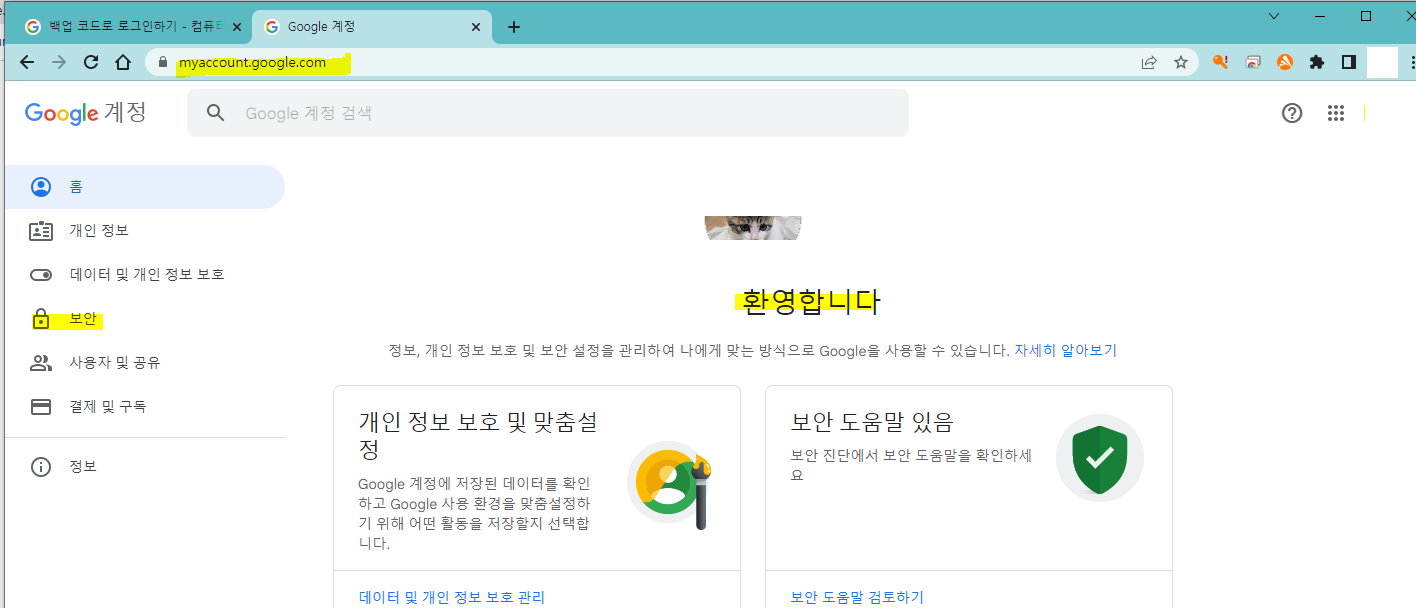1416x608 pixels.
Task: Open 데이터 및 개인 정보 보호 관리 link
Action: (x=452, y=597)
